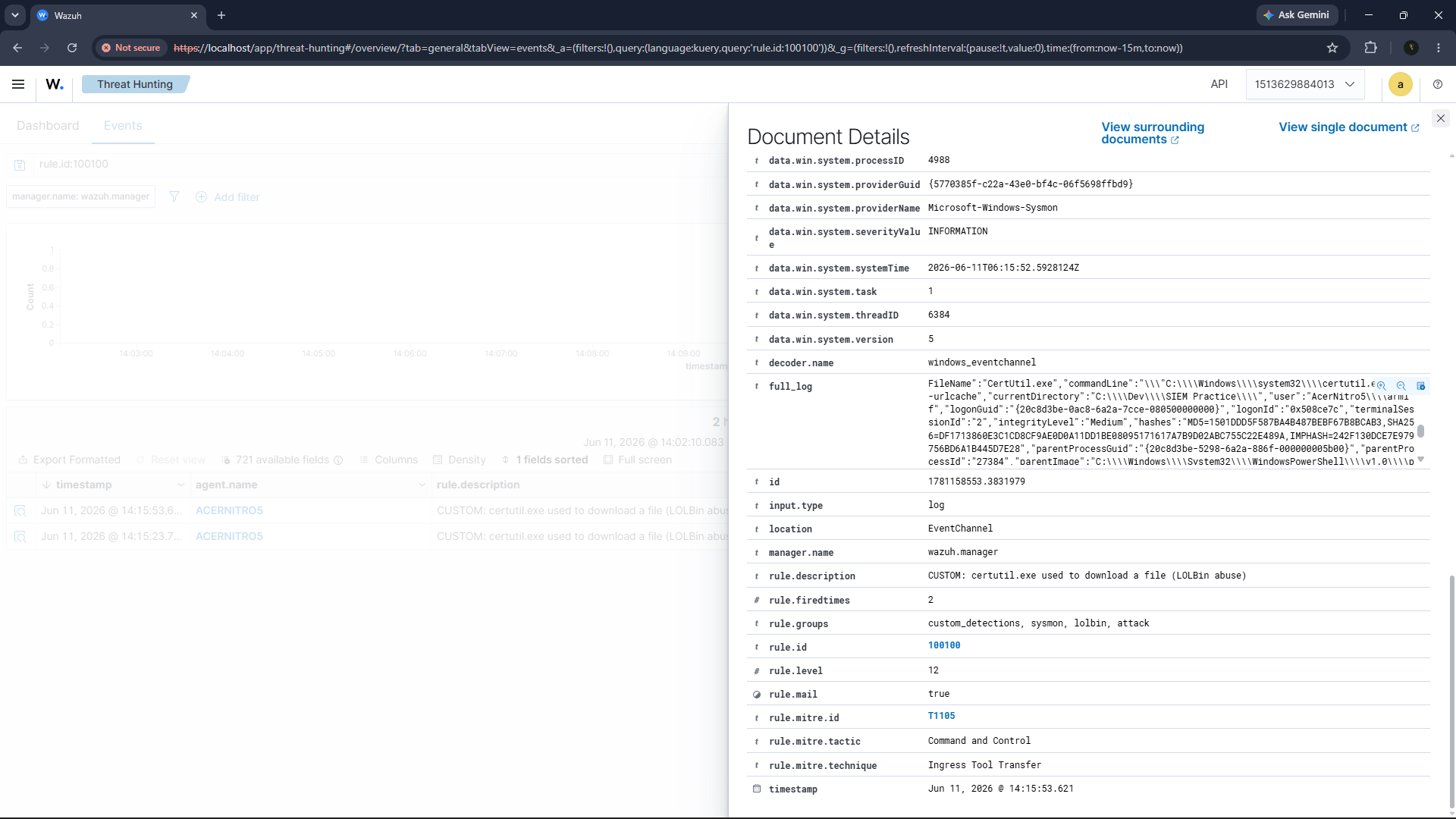Select the Wazuh browser tab
Viewport: 1456px width, 819px height.
coord(118,15)
